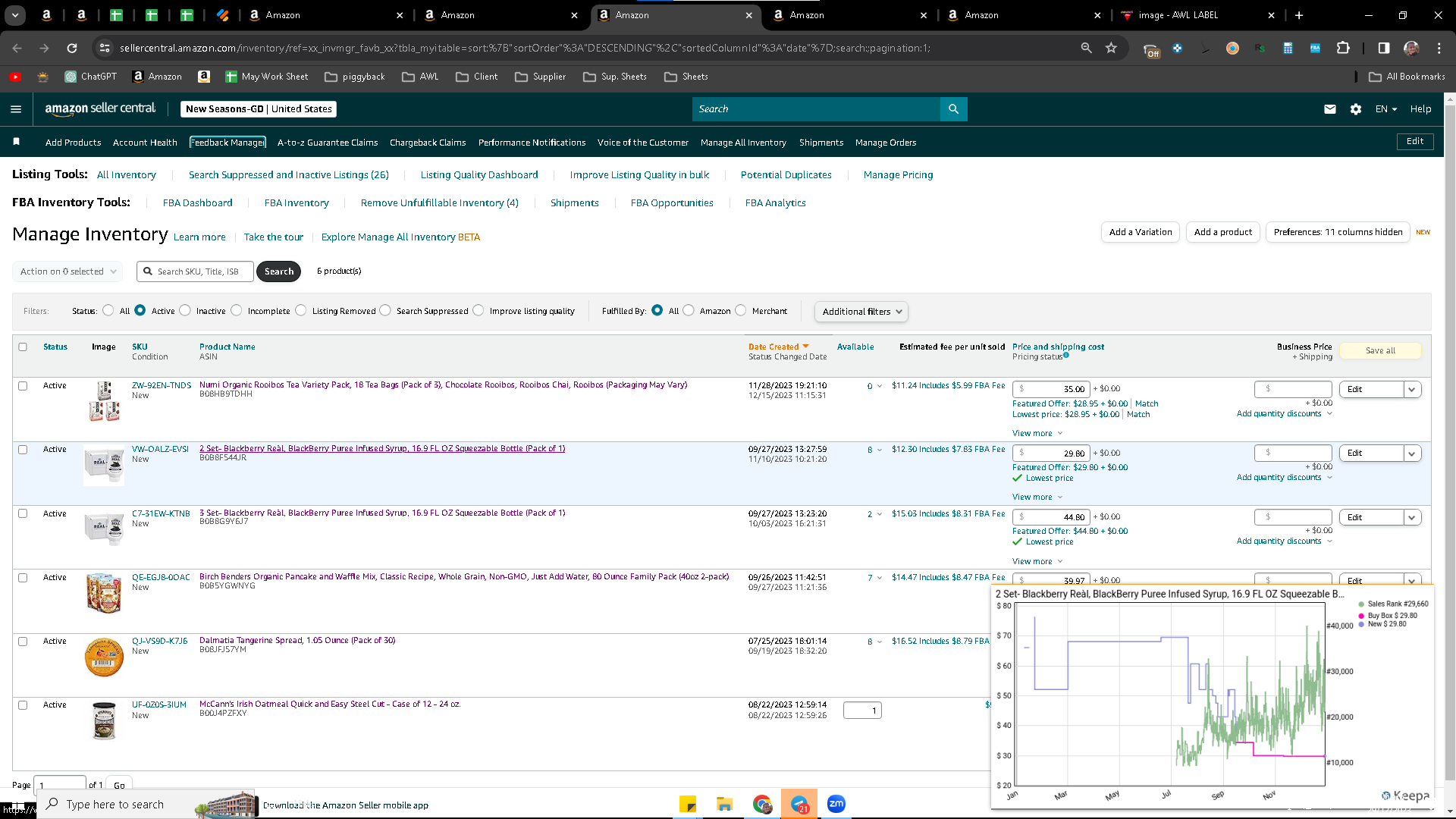The image size is (1456, 819).
Task: Select Fulfilled By 'Amazon' radio button
Action: click(x=689, y=310)
